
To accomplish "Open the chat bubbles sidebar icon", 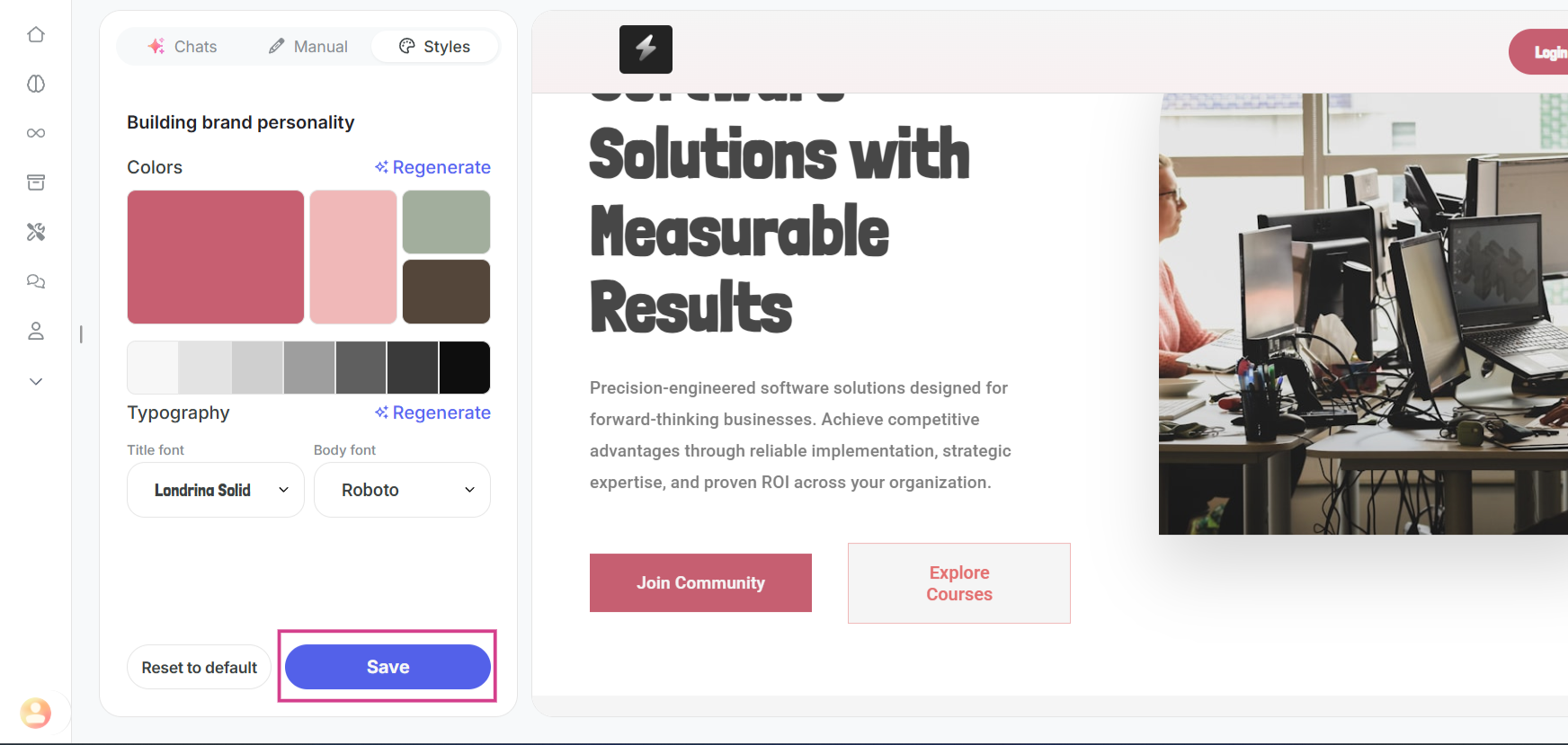I will click(36, 281).
